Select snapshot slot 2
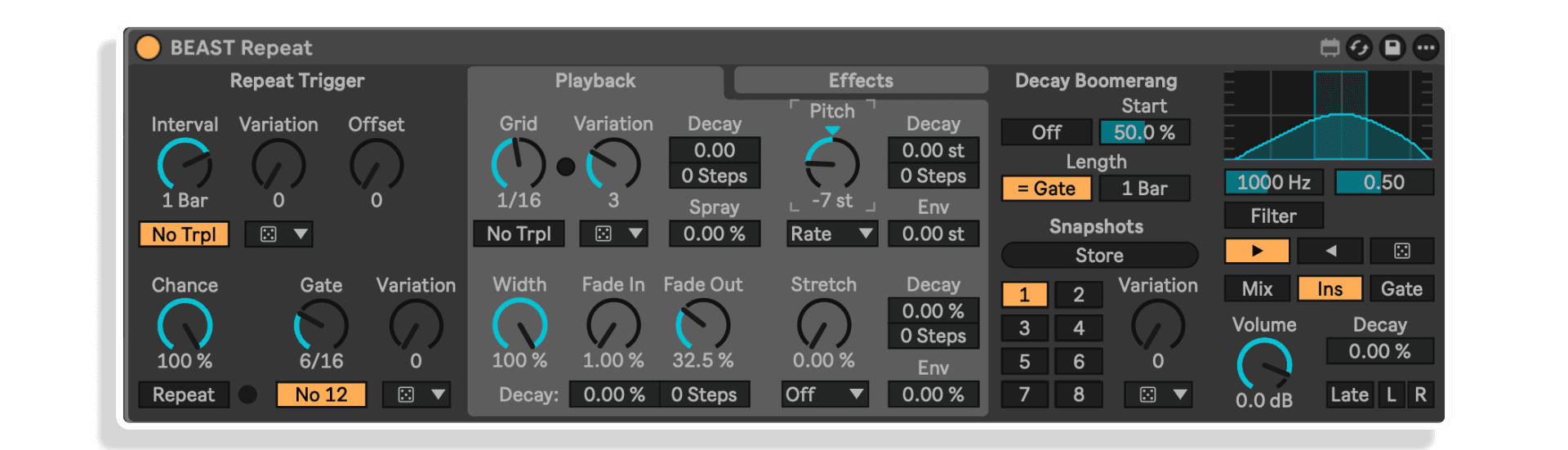Screen dimensions: 1568x450 pyautogui.click(x=1079, y=295)
